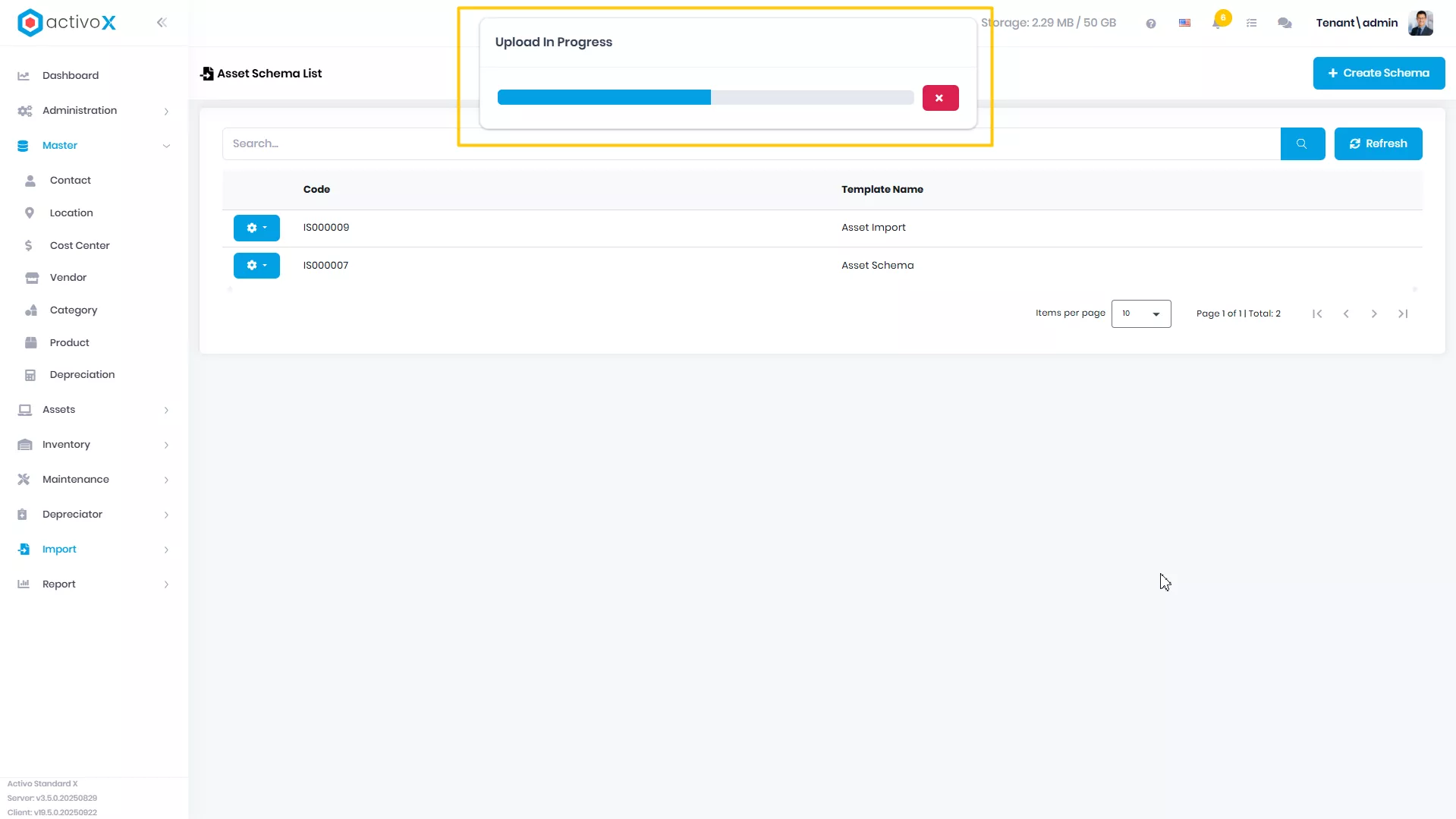Image resolution: width=1456 pixels, height=819 pixels.
Task: Collapse the Master menu
Action: tap(94, 145)
